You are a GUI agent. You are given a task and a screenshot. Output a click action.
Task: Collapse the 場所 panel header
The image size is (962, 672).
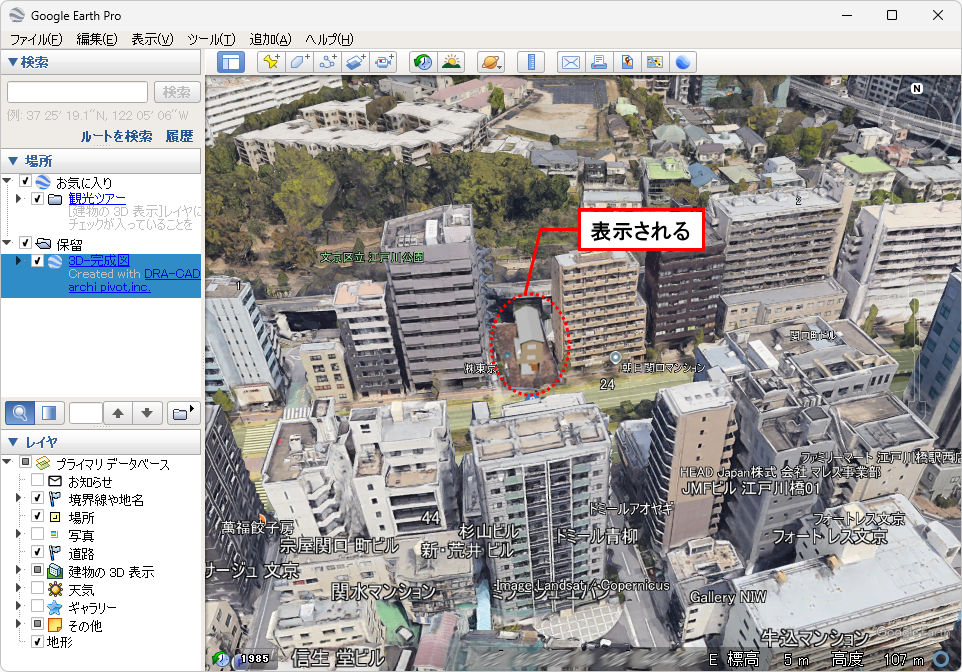(x=101, y=161)
